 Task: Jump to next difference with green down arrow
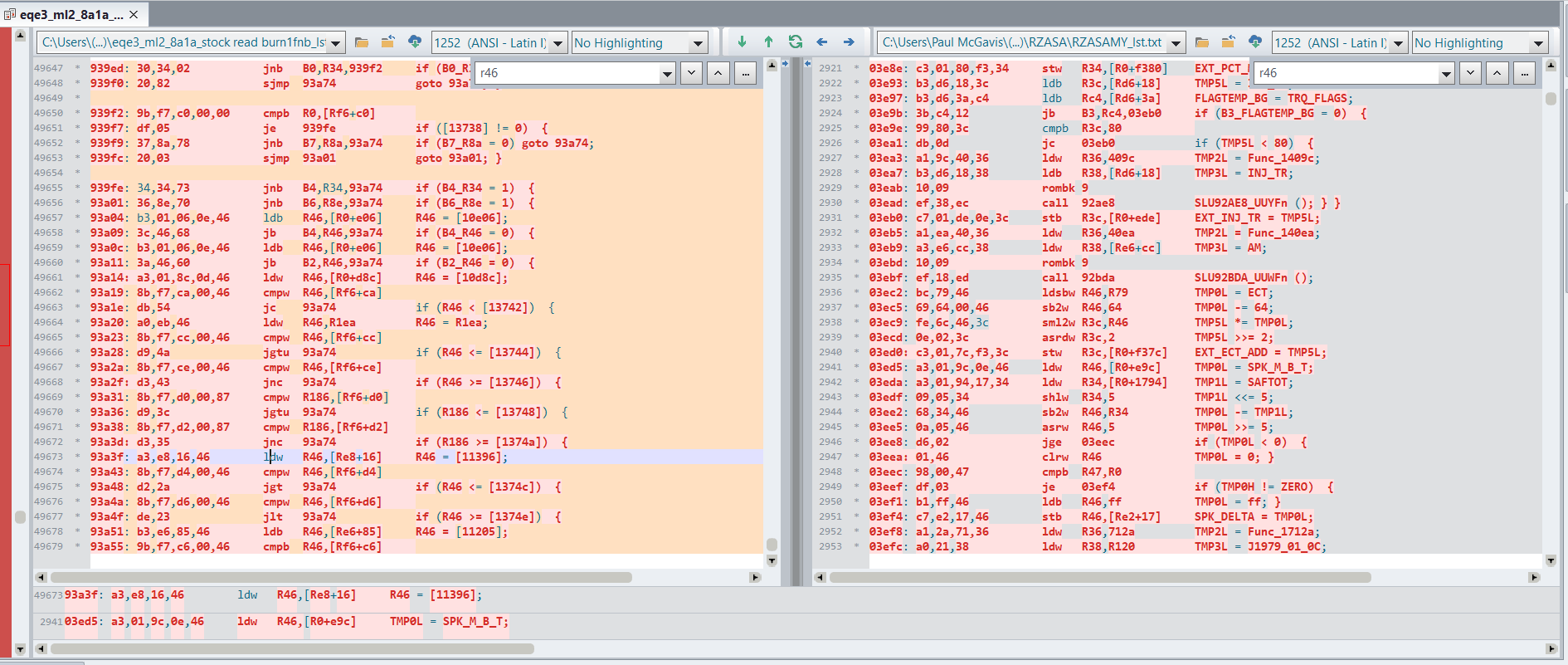tap(742, 42)
